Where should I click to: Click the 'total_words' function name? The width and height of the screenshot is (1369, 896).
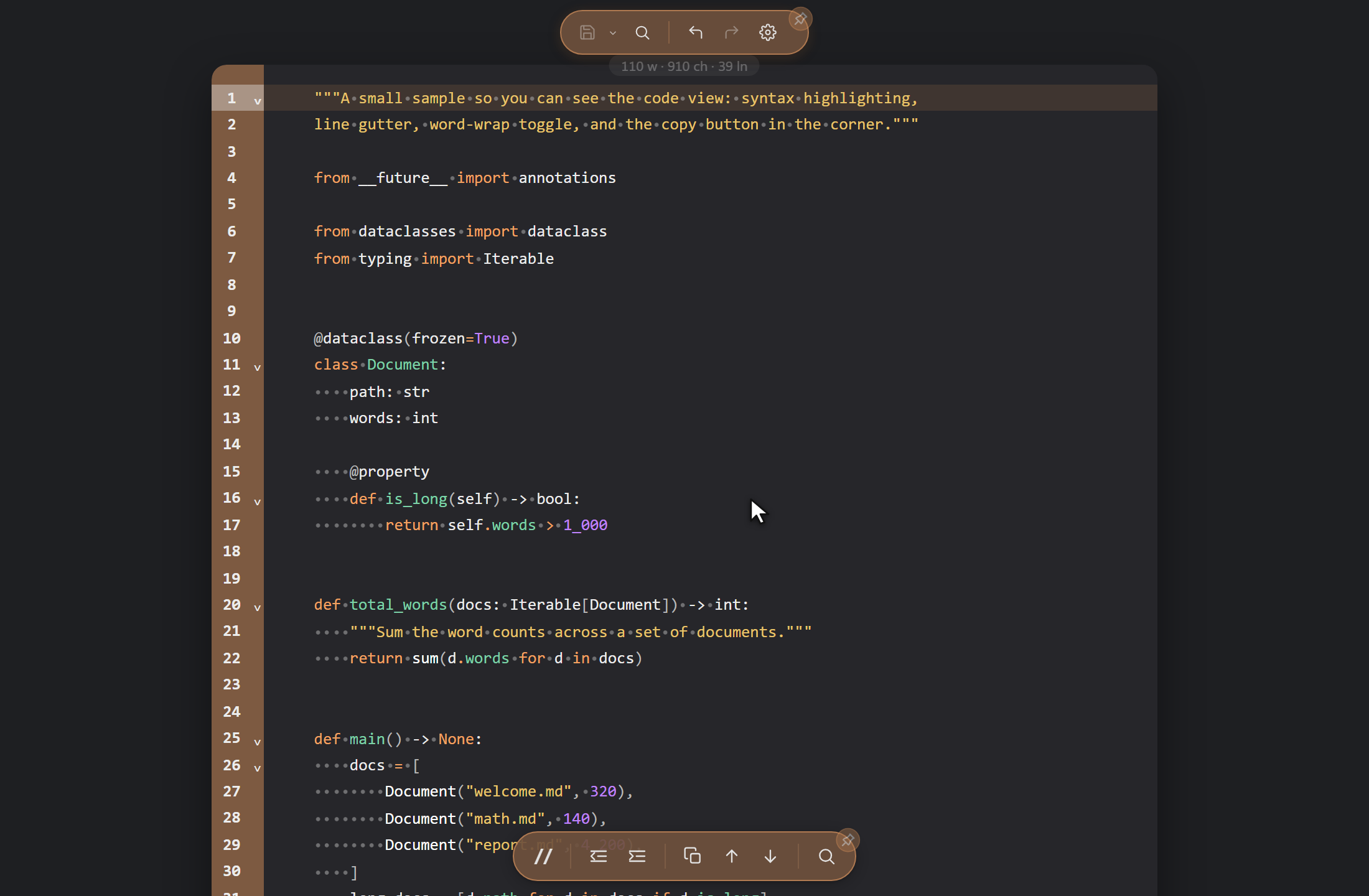click(398, 605)
